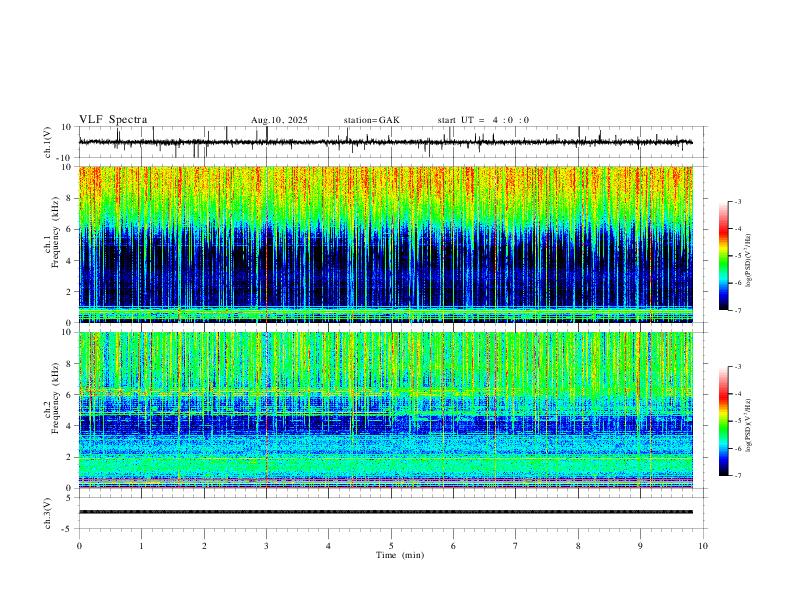792x612 pixels.
Task: Click the "0" tick on the Time axis
Action: coord(79,546)
